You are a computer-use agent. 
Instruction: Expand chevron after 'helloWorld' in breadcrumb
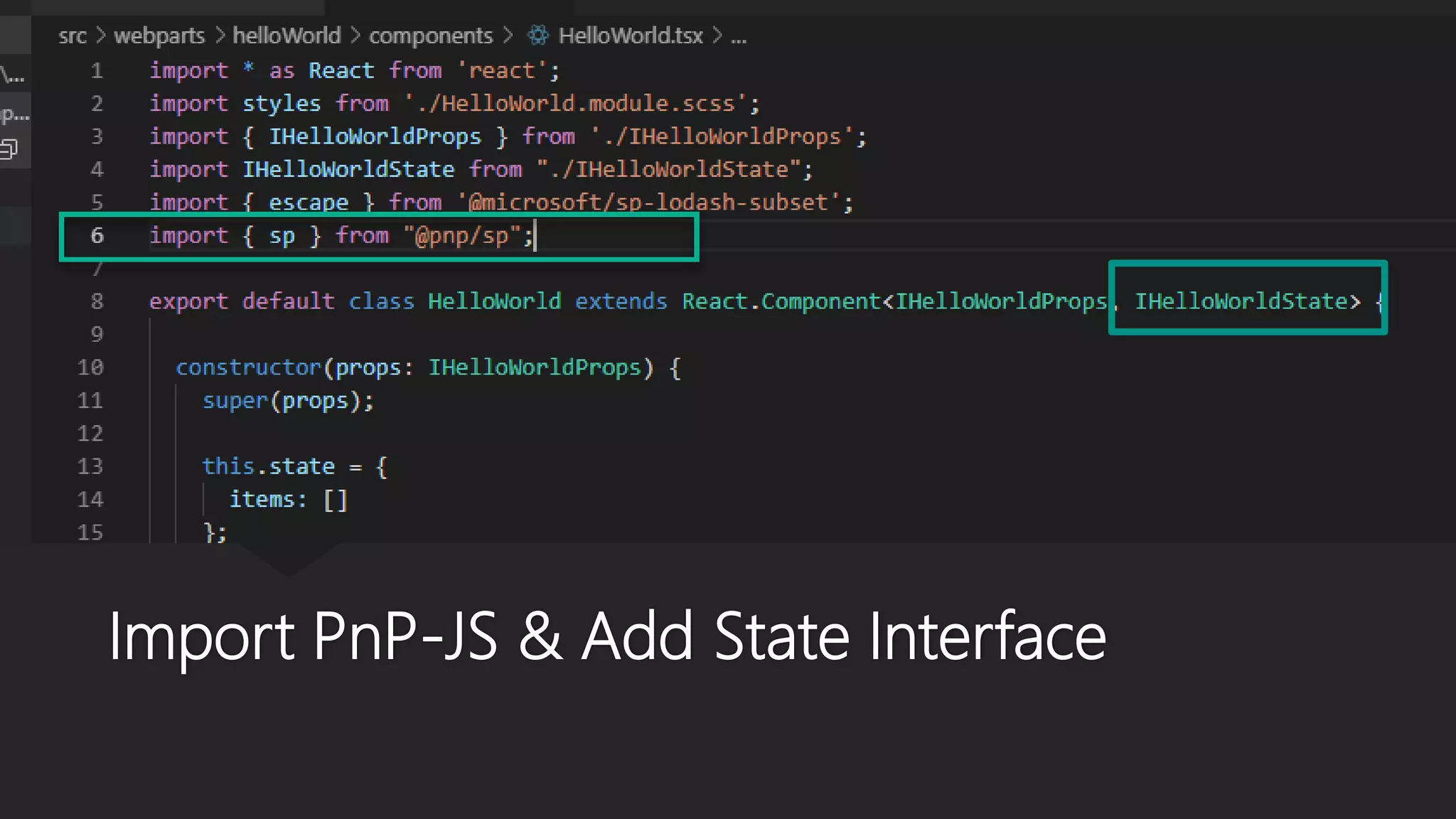pos(355,36)
